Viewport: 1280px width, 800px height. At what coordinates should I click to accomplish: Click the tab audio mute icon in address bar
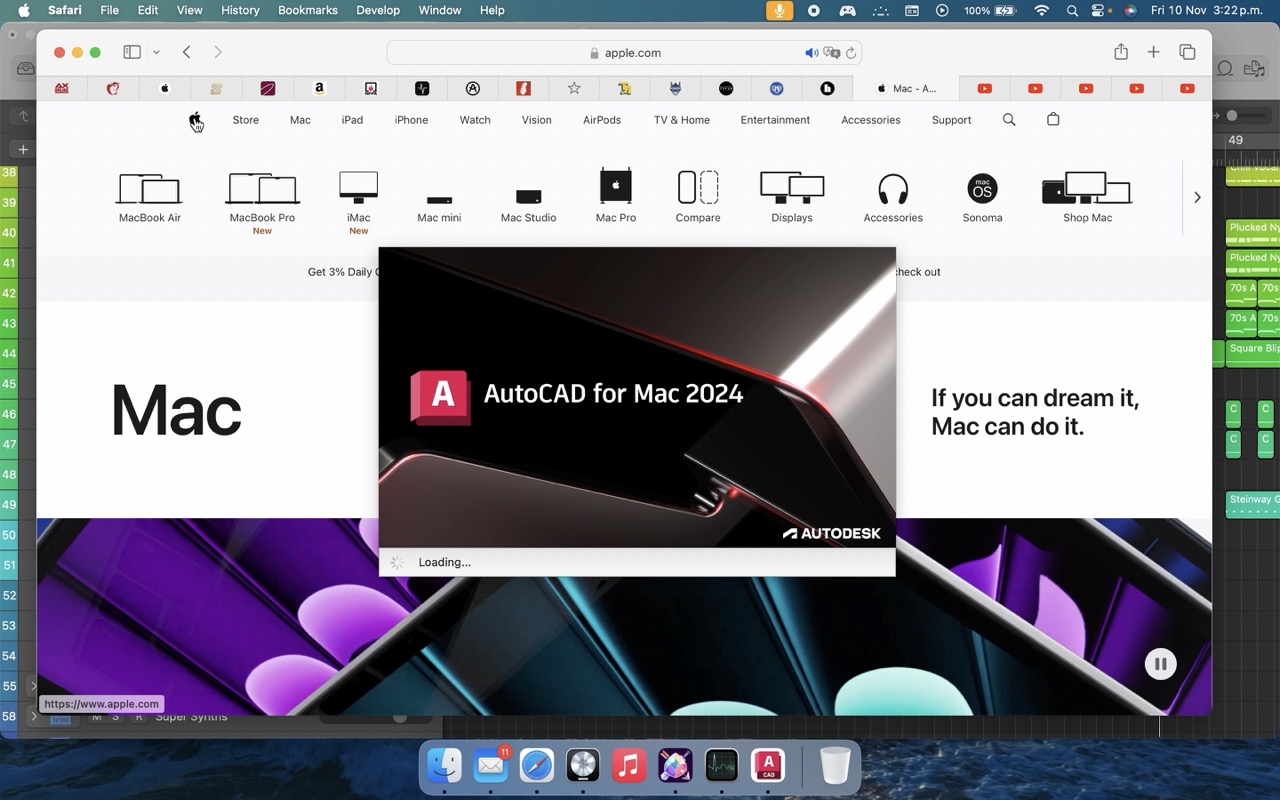[x=811, y=52]
